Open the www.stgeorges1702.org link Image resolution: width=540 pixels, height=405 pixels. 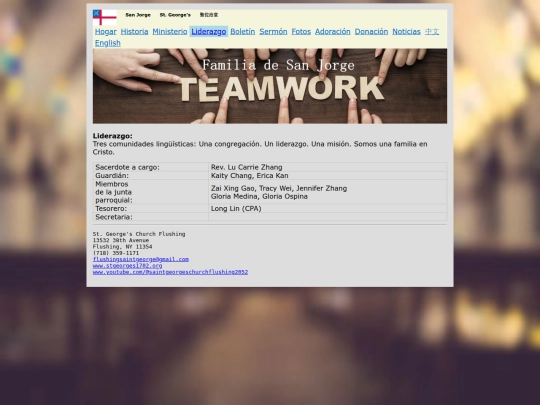tap(127, 266)
